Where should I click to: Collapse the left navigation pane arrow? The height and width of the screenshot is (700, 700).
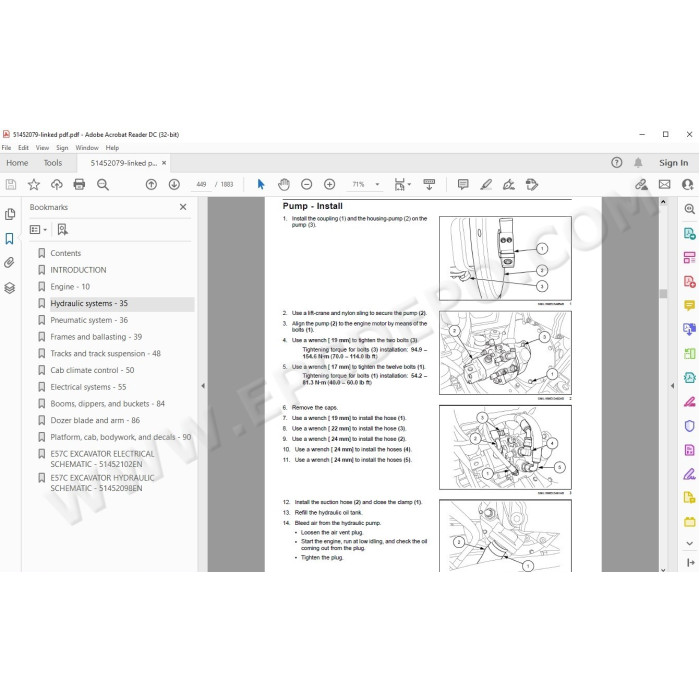click(203, 386)
